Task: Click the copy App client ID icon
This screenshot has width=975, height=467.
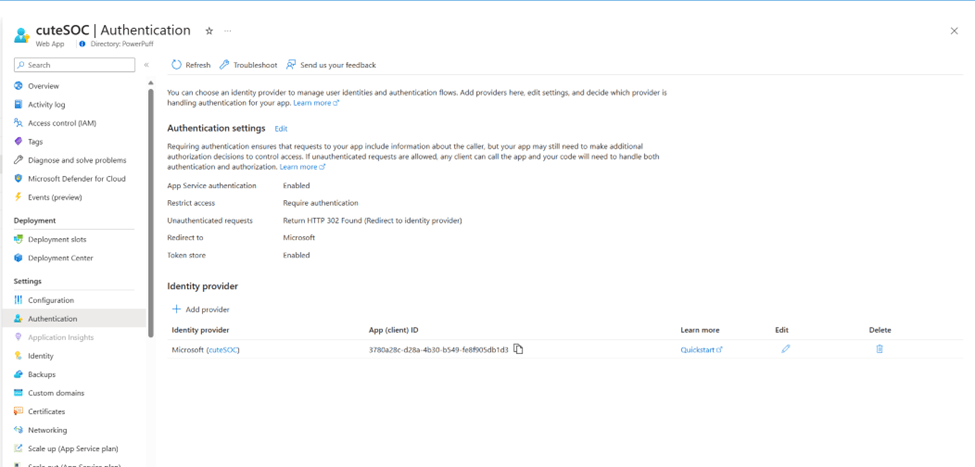Action: click(518, 349)
